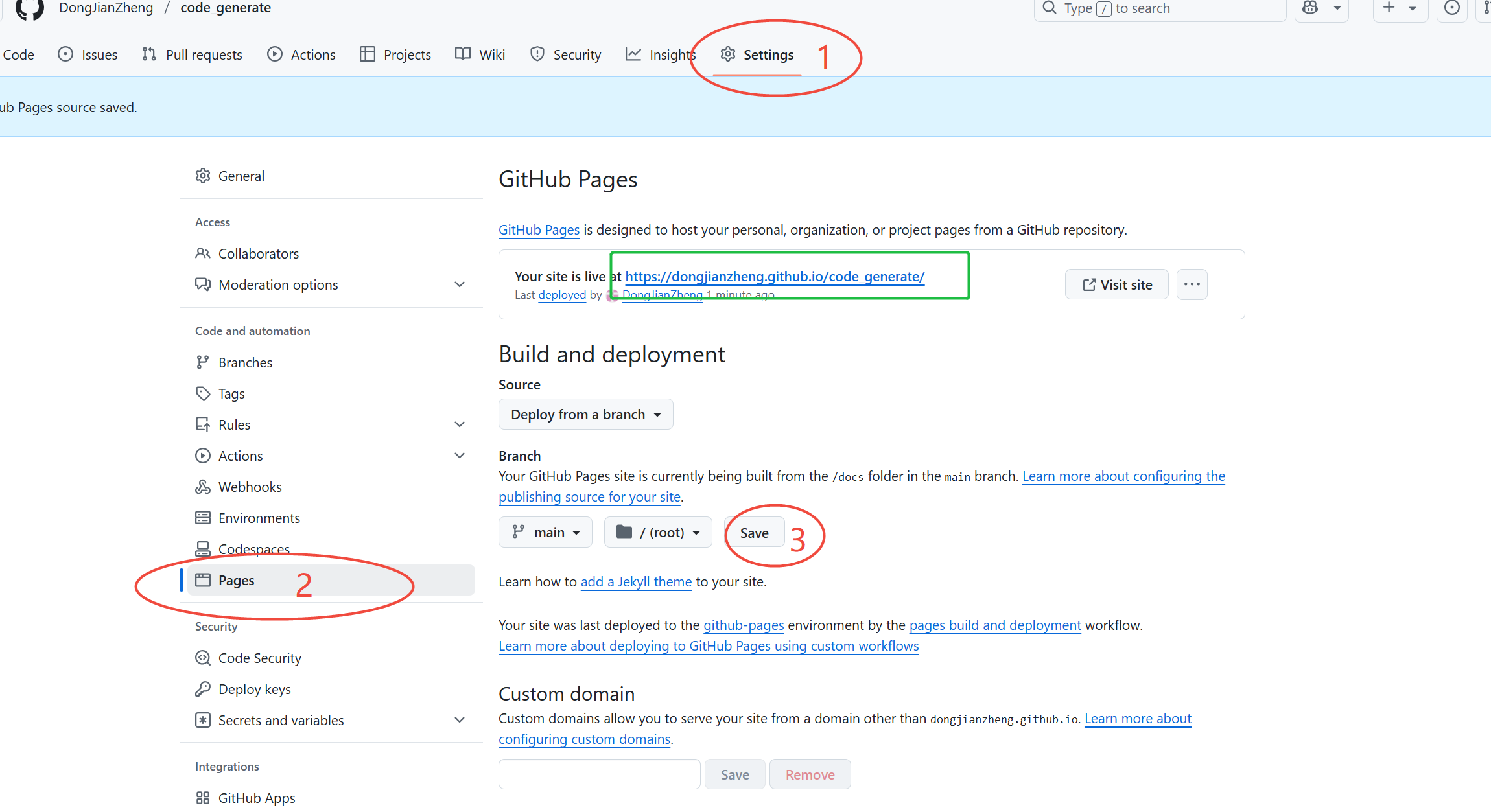1491x812 pixels.
Task: Click the GitHub octocat logo
Action: [x=29, y=8]
